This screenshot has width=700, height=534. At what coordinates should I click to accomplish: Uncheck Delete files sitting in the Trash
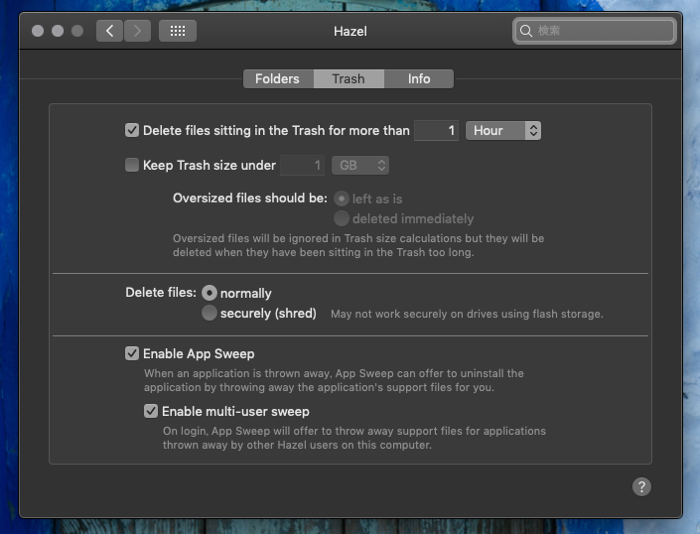click(x=132, y=130)
